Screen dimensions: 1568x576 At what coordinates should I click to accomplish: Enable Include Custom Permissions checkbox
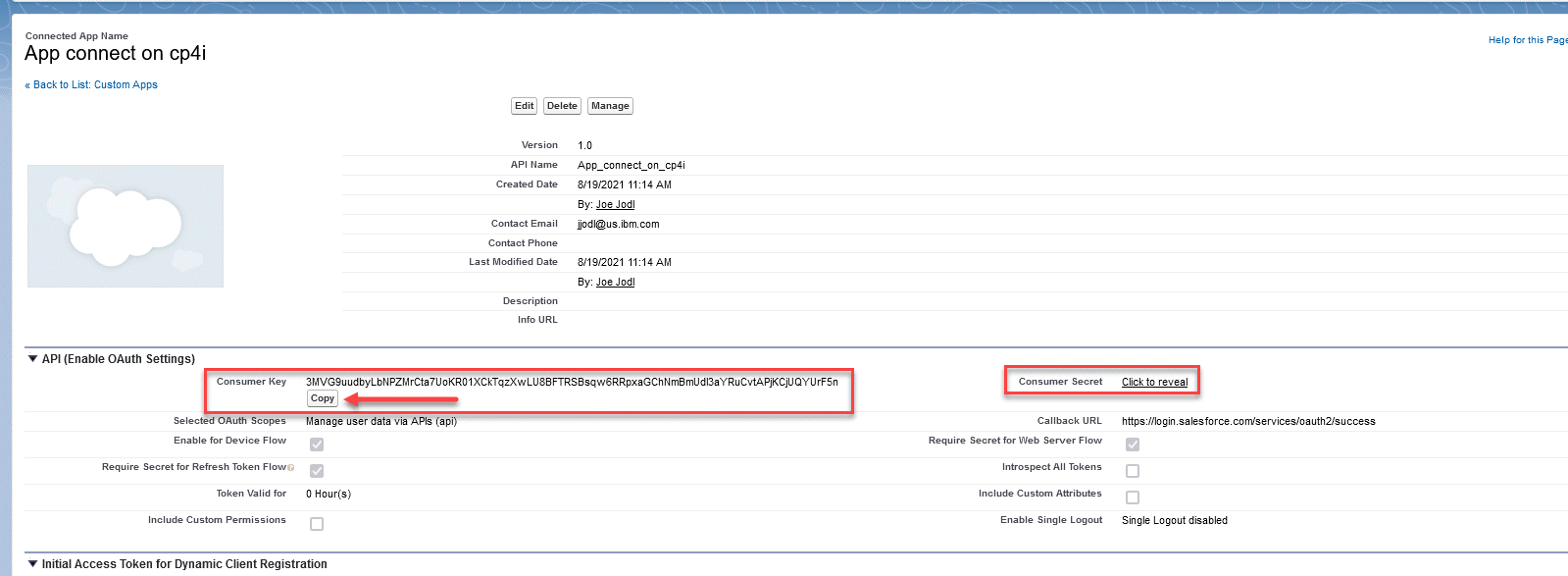tap(317, 524)
